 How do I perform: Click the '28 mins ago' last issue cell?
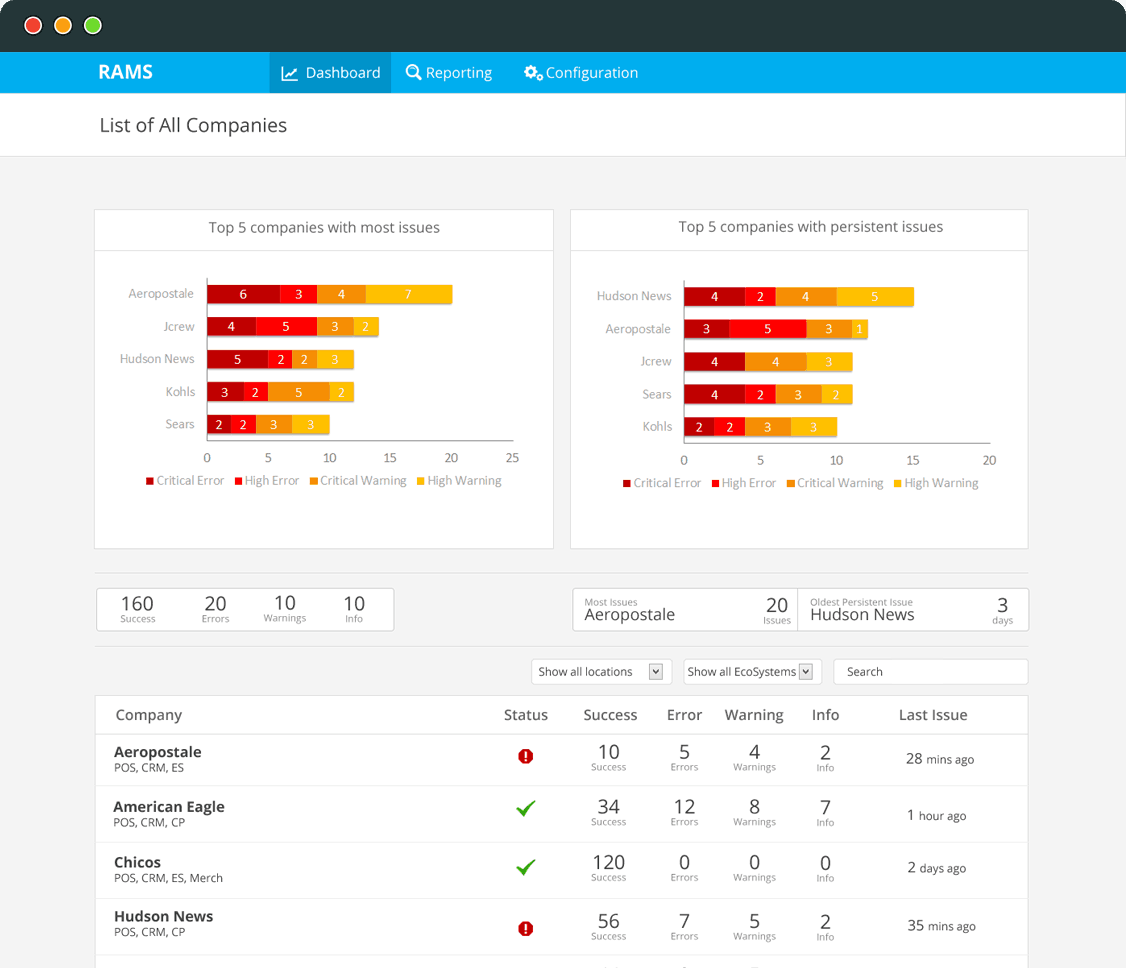click(x=940, y=759)
